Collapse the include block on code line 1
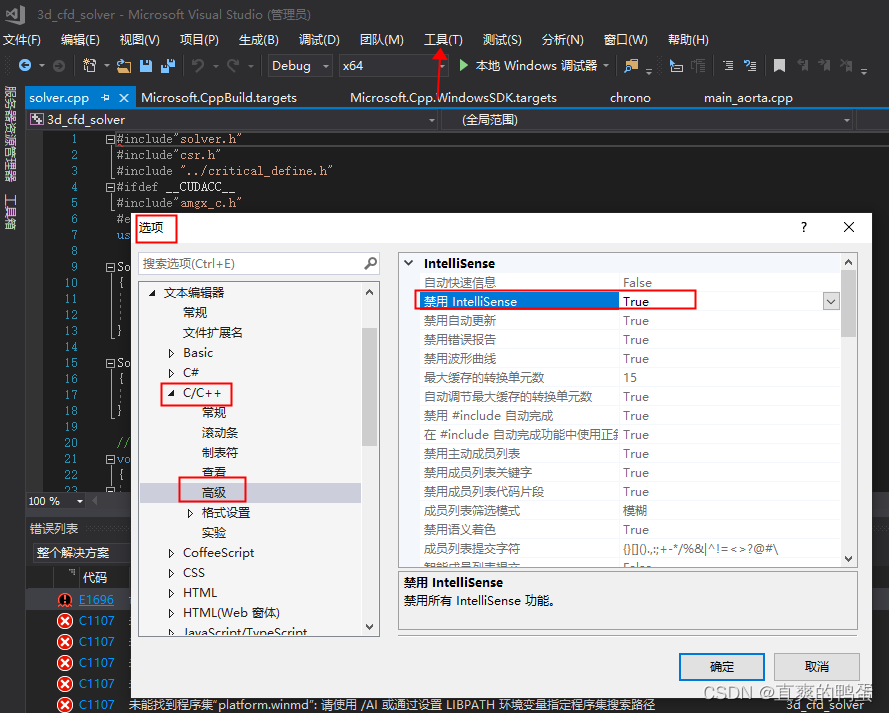Image resolution: width=889 pixels, height=713 pixels. pos(110,139)
